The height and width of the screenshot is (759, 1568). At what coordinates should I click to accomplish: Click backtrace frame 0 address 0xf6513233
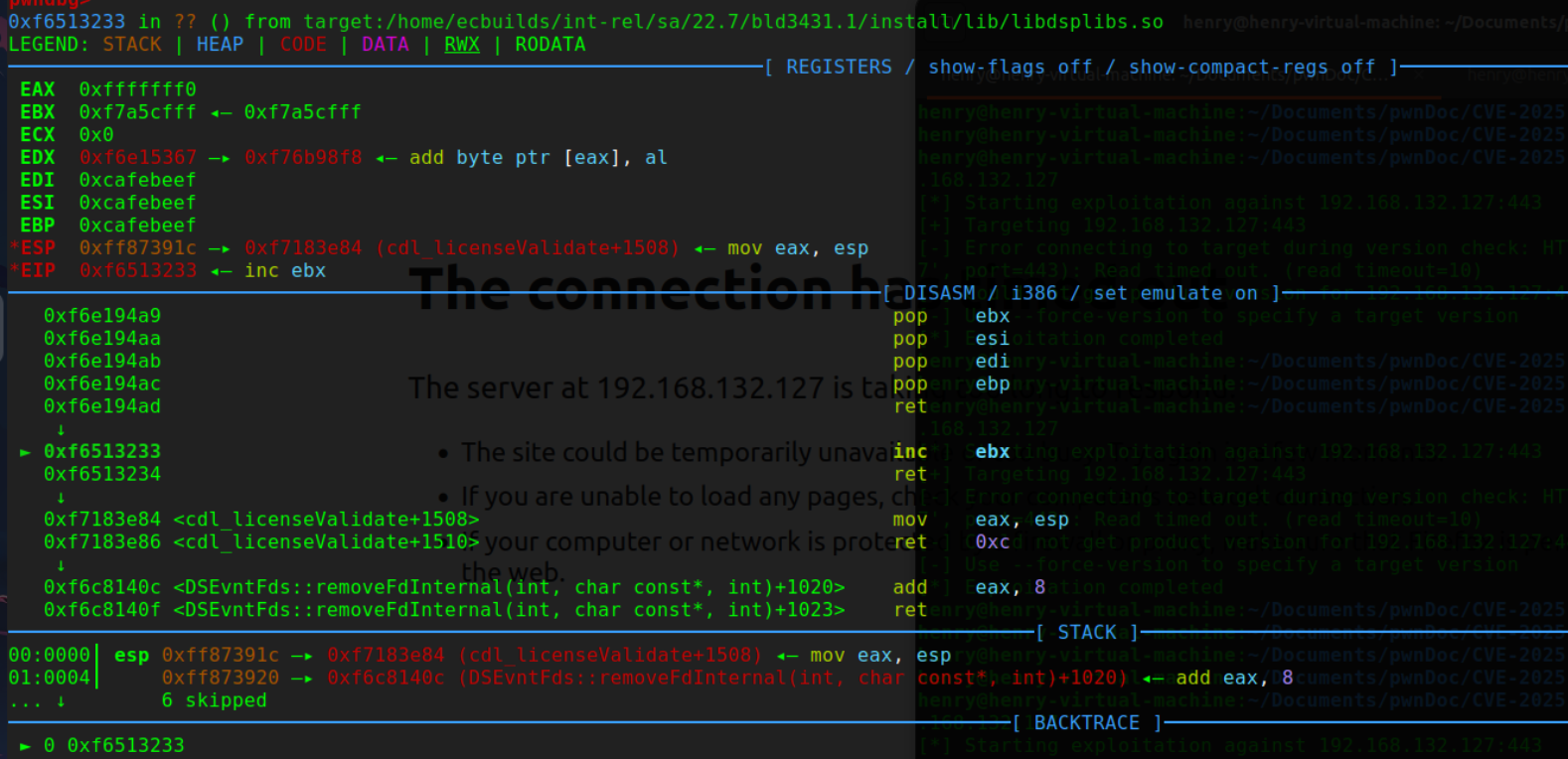coord(125,745)
